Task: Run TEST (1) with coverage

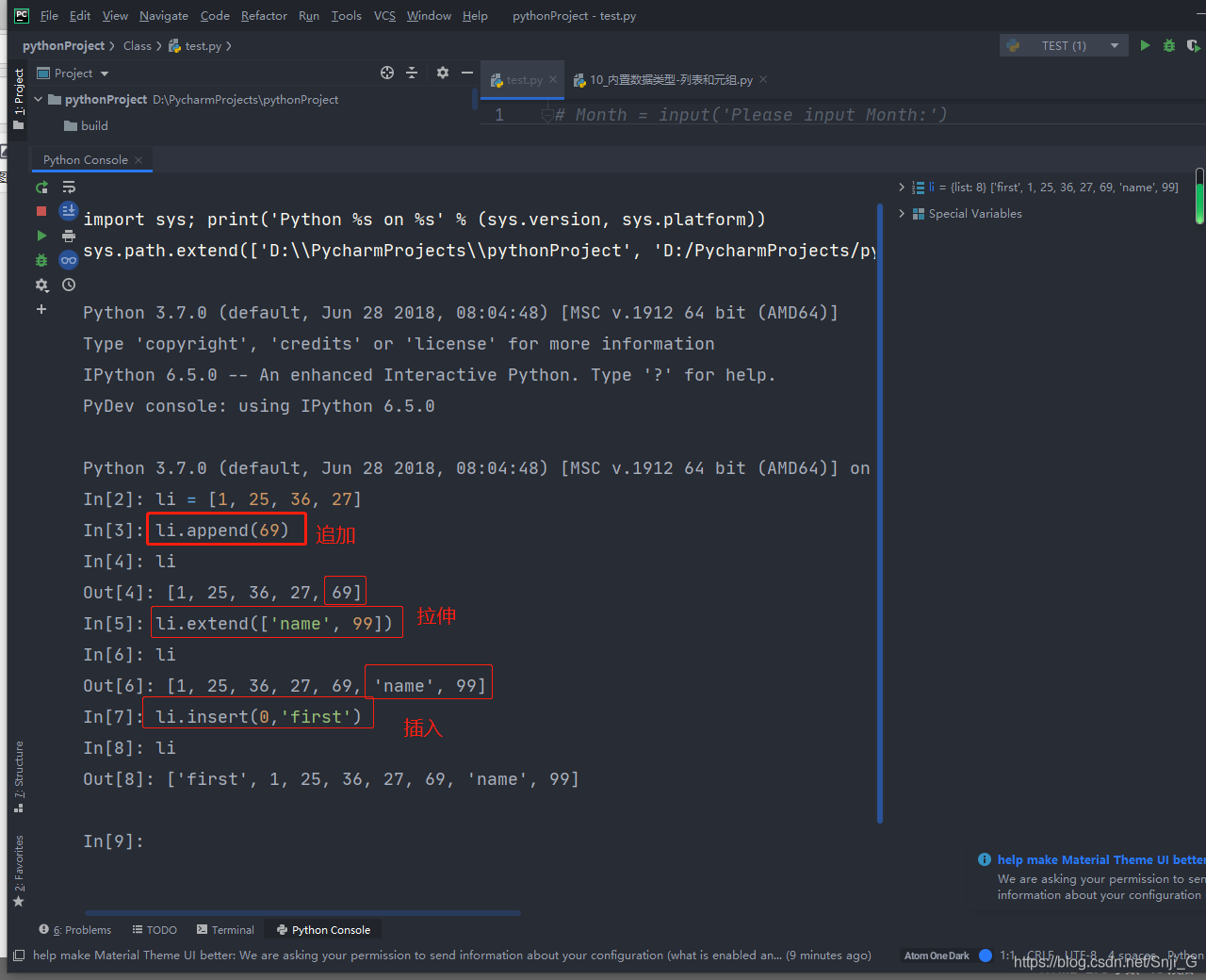Action: pyautogui.click(x=1193, y=45)
